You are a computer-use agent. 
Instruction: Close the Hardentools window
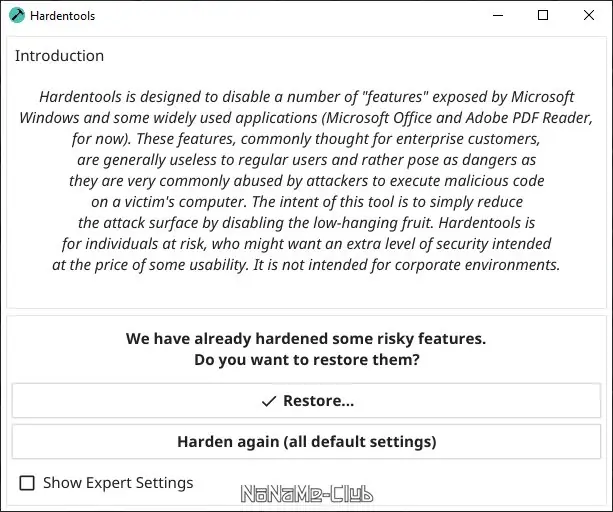click(589, 16)
